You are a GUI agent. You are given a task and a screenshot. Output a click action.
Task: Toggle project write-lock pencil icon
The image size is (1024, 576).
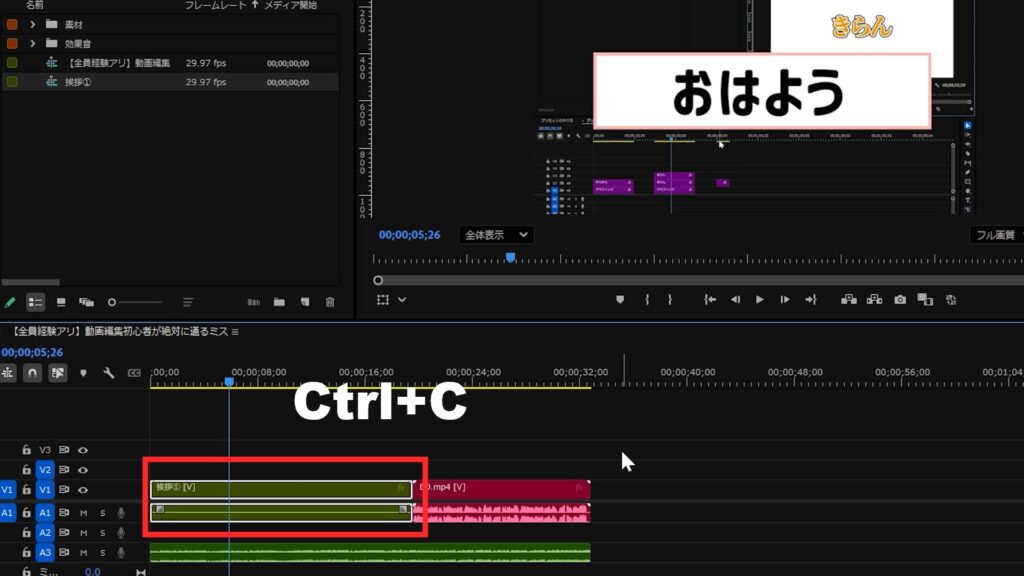(x=10, y=302)
